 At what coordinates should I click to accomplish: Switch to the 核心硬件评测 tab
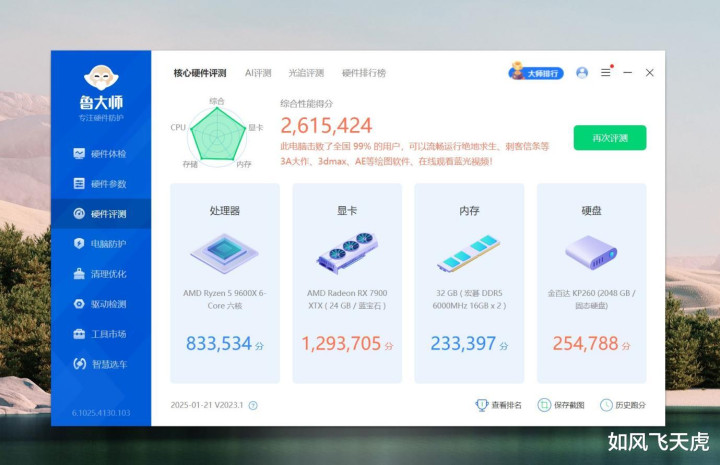coord(200,73)
